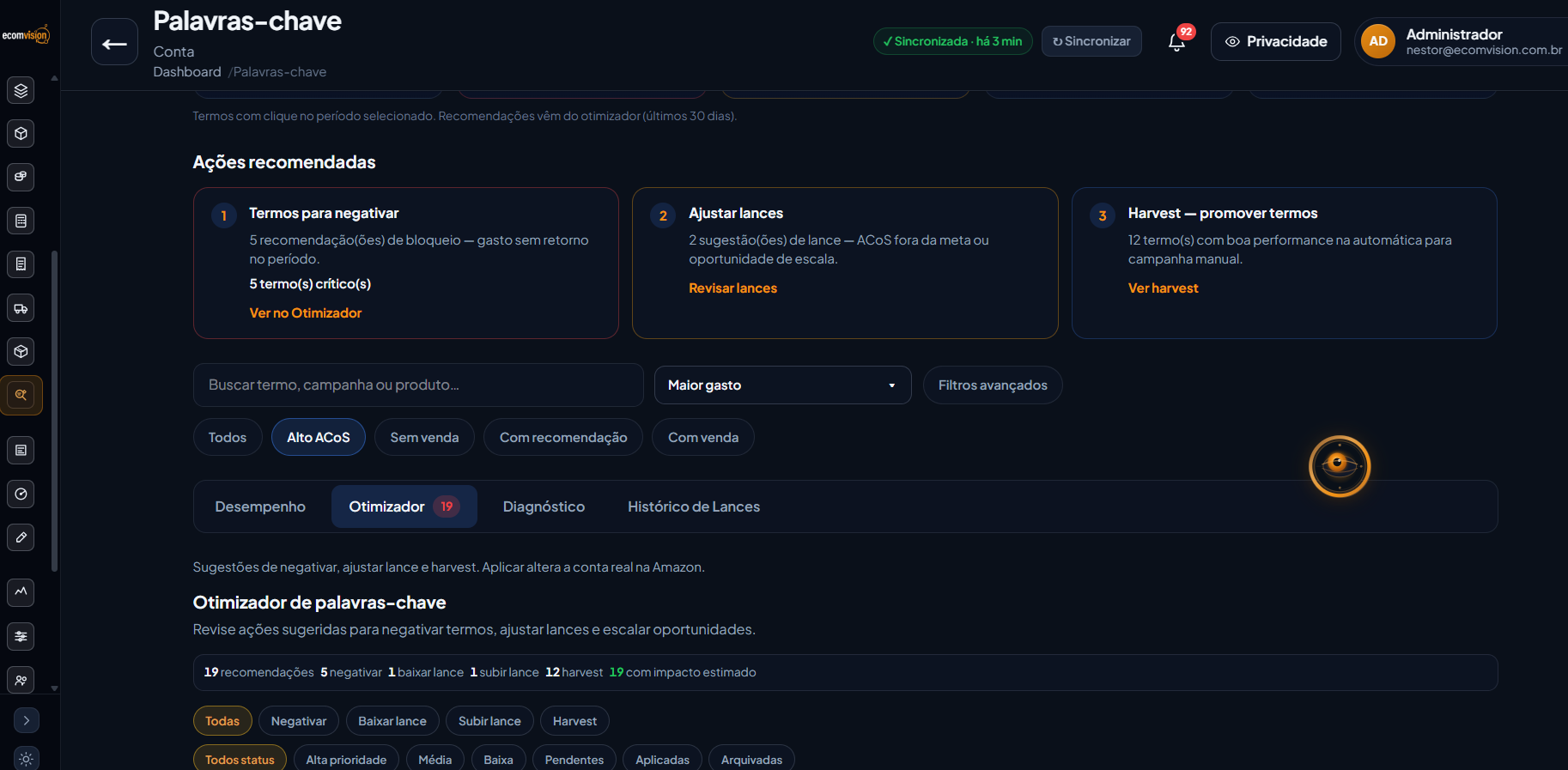
Task: Open the notifications bell
Action: tap(1177, 41)
